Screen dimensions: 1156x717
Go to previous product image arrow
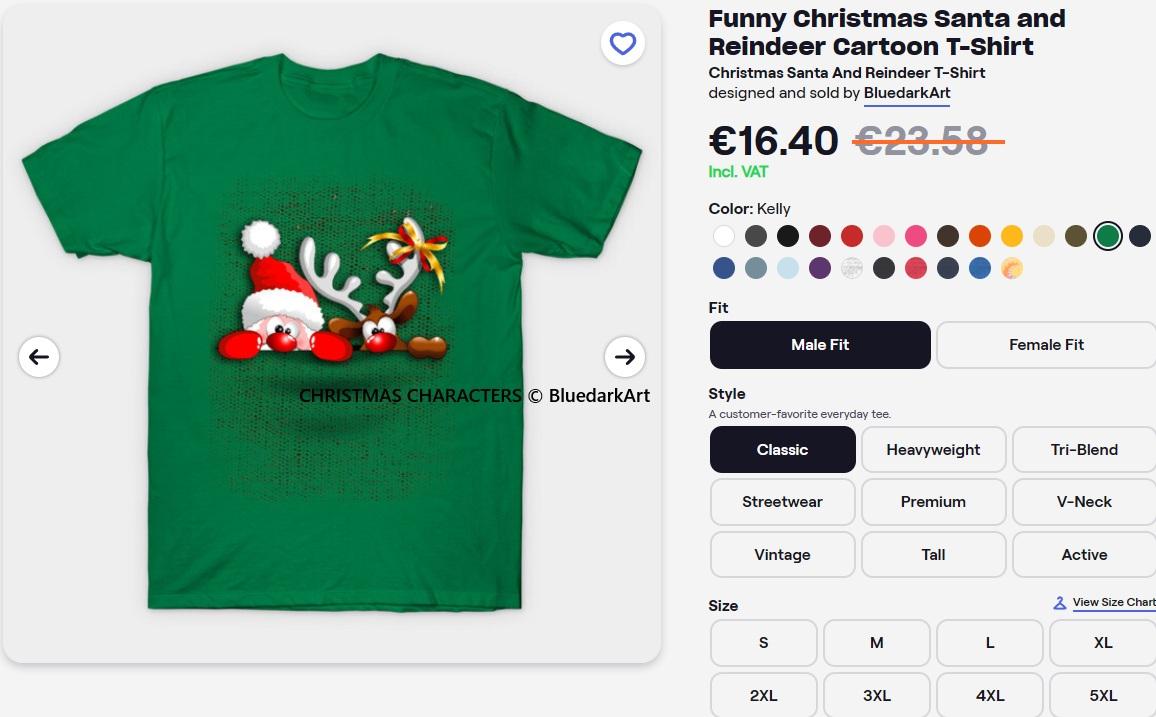(39, 357)
